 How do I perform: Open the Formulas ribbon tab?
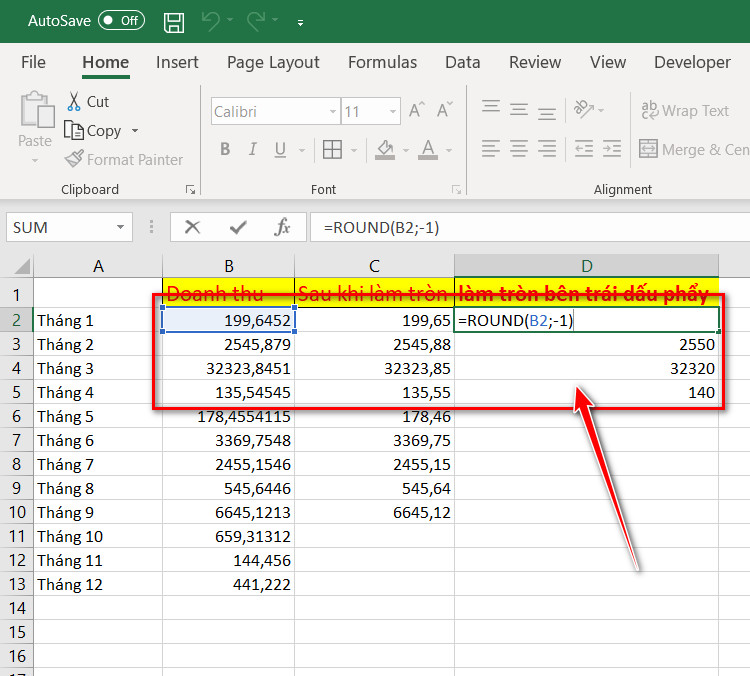point(382,62)
